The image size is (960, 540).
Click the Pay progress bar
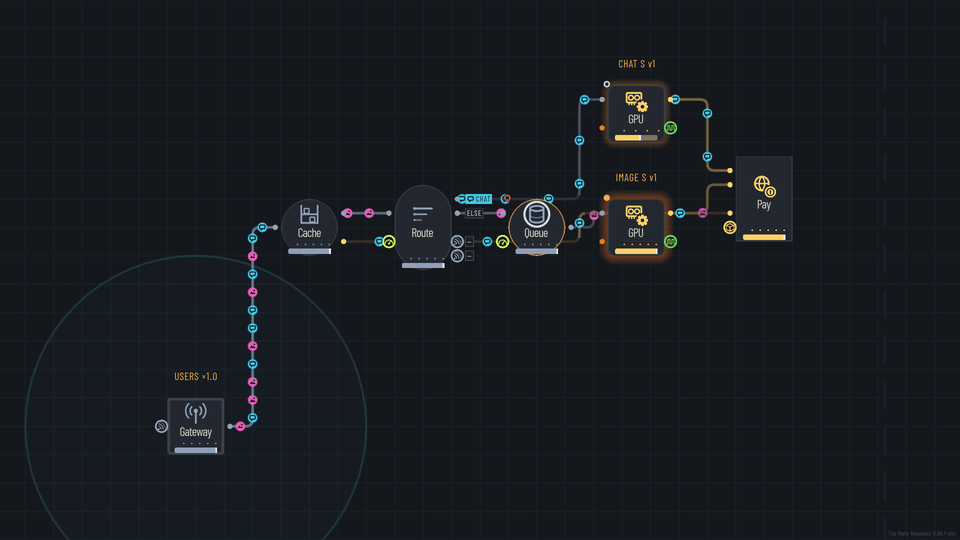click(x=763, y=237)
